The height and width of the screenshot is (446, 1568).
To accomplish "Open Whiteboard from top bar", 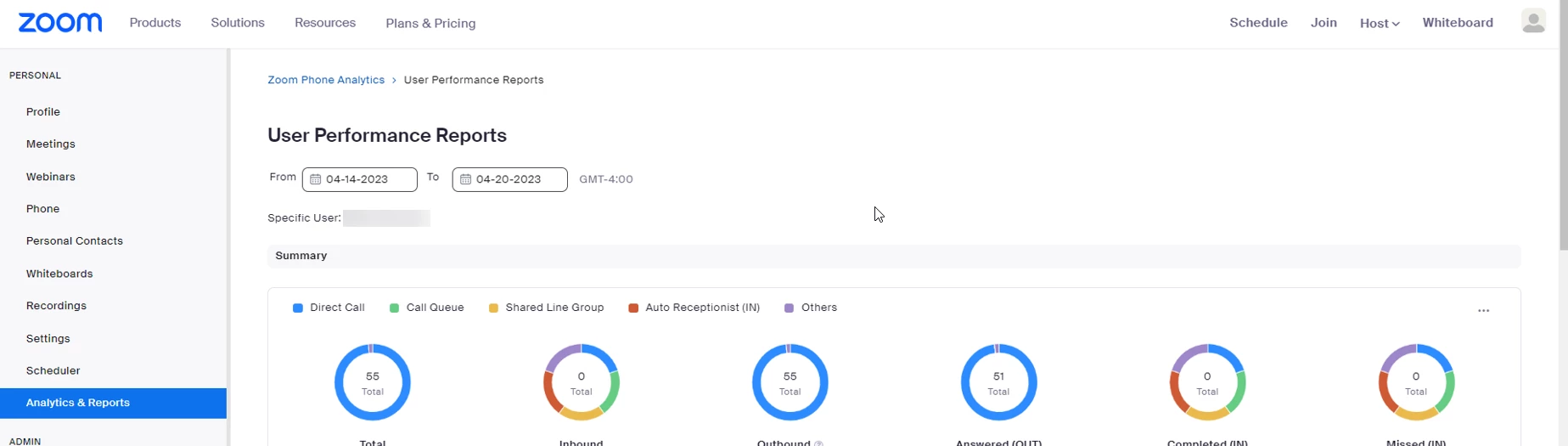I will (1458, 23).
